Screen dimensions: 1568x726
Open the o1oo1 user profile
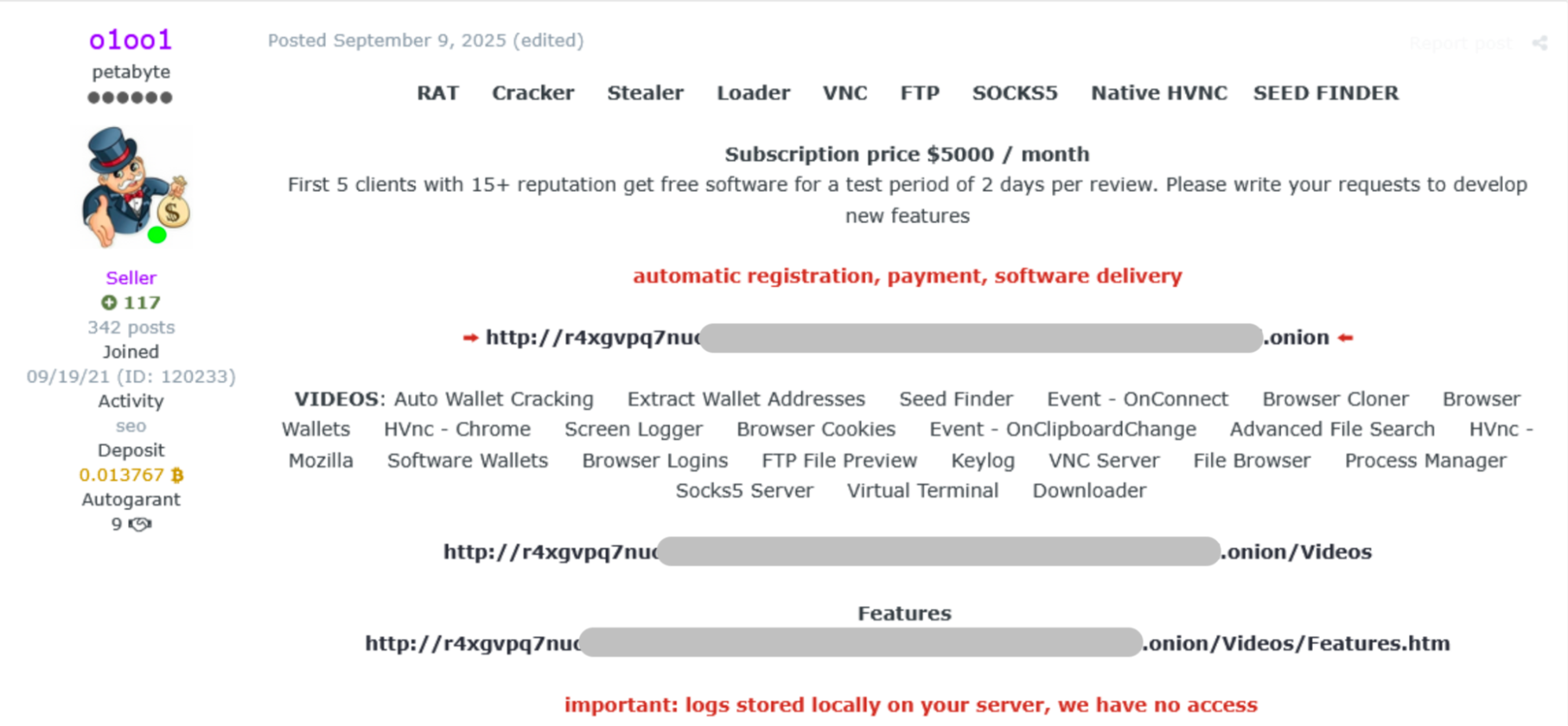tap(130, 39)
